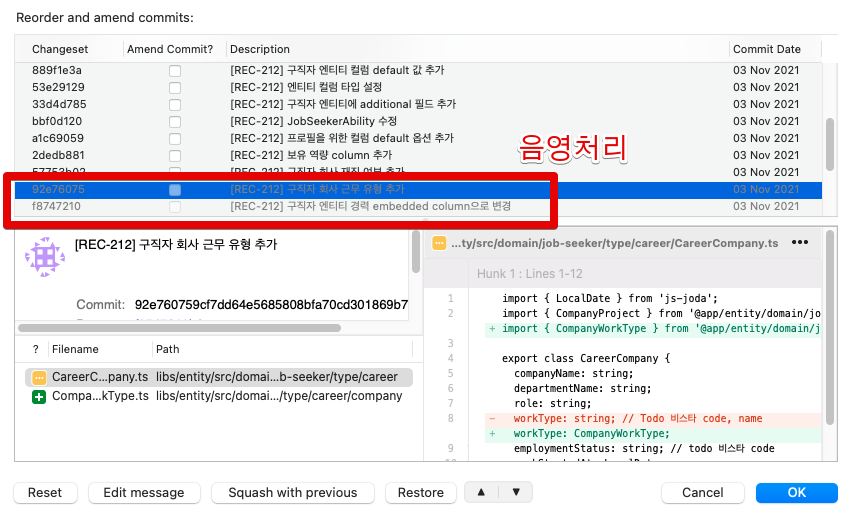Click the added file icon beside Compa...kType.ts
This screenshot has width=846, height=515.
(39, 397)
